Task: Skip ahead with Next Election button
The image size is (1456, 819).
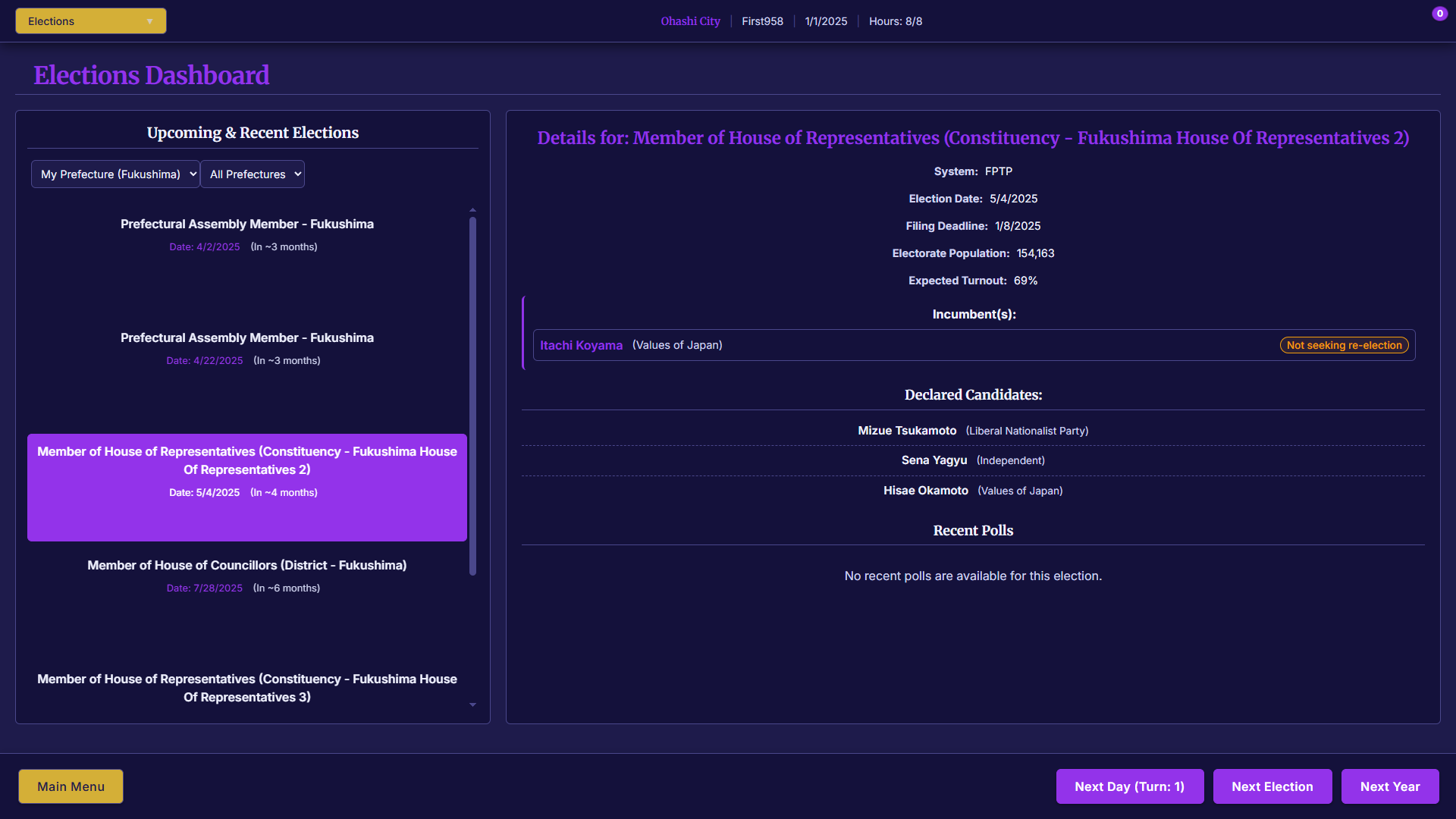Action: click(x=1272, y=786)
